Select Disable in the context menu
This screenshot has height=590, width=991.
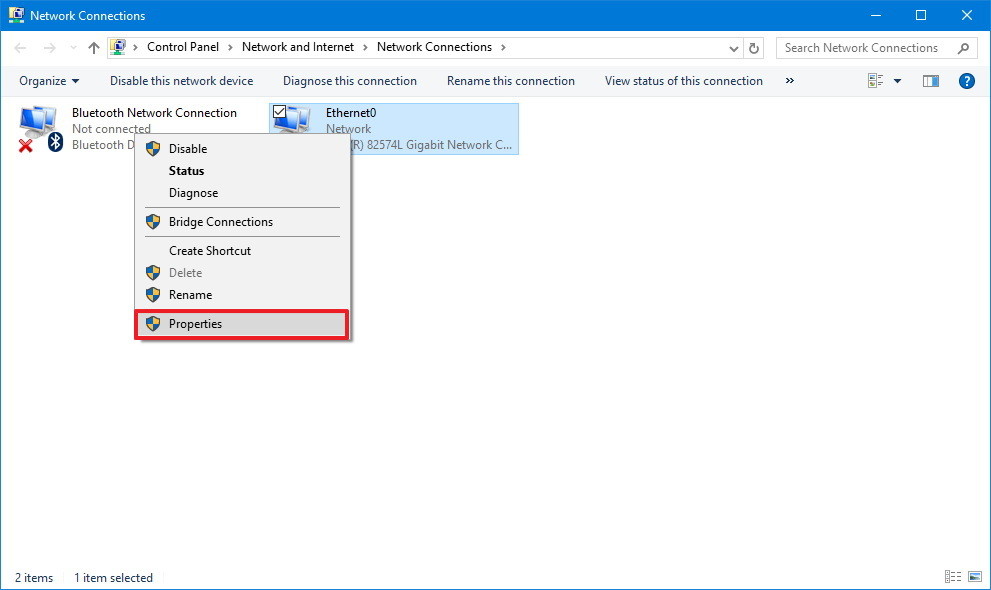pos(187,149)
